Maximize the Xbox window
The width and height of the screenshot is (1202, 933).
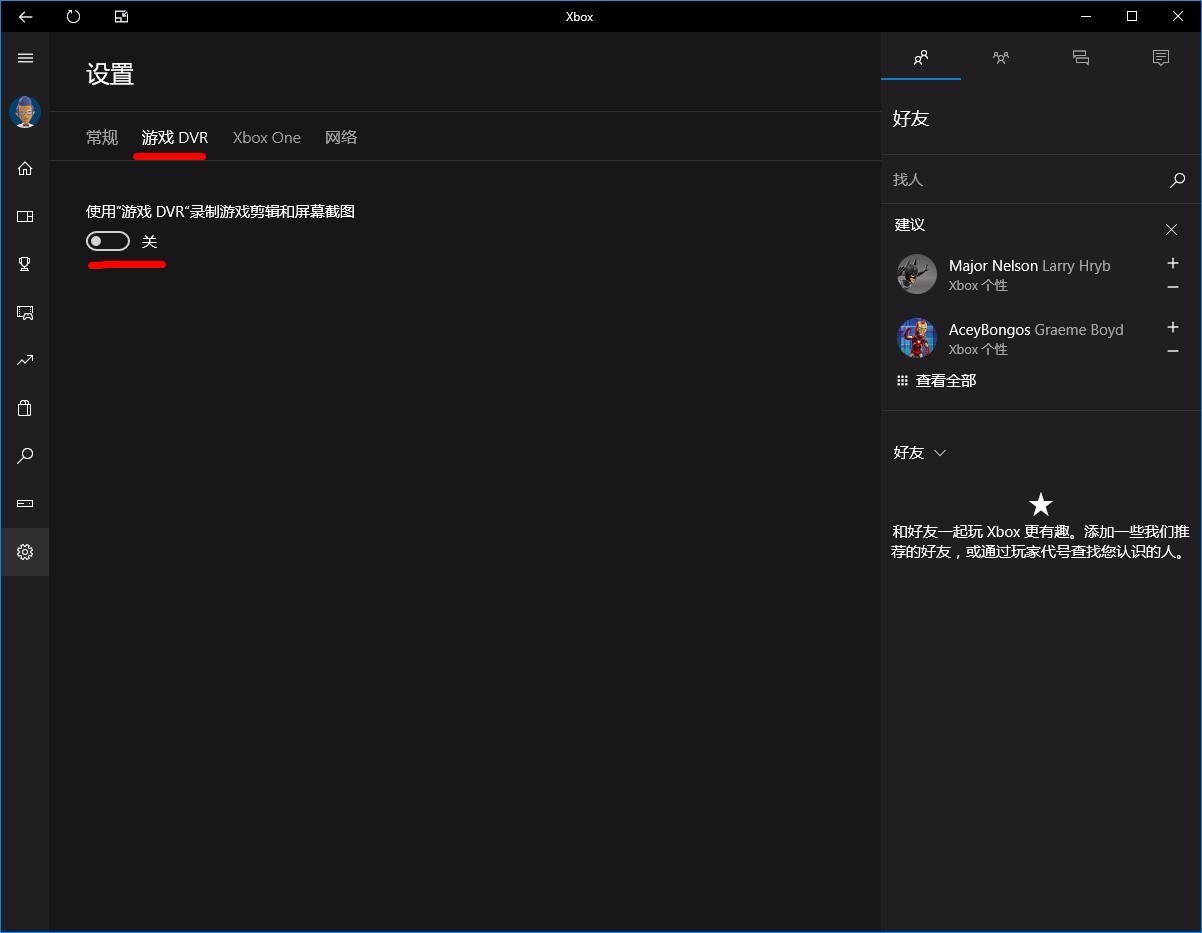tap(1132, 16)
